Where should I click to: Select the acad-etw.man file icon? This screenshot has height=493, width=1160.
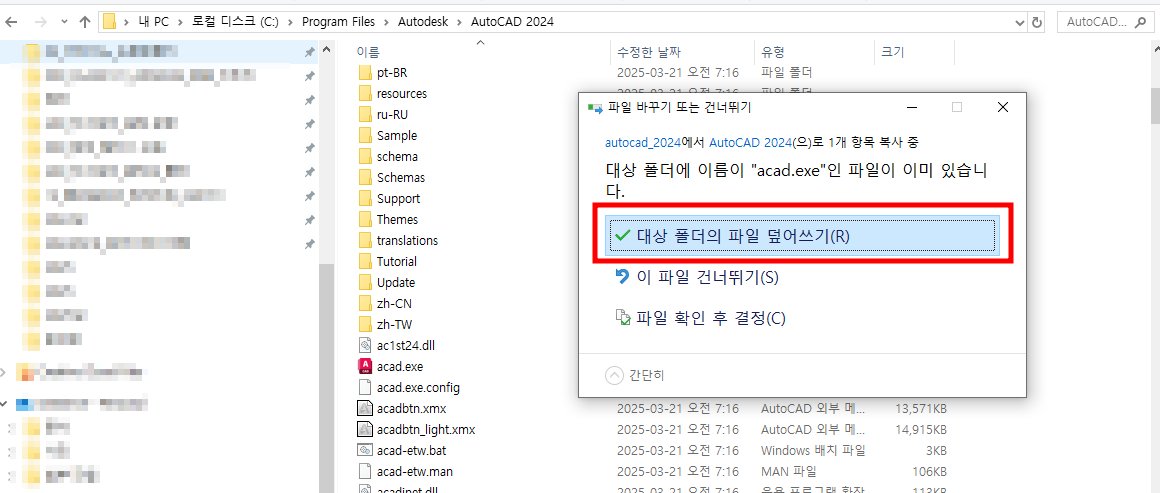[x=365, y=470]
